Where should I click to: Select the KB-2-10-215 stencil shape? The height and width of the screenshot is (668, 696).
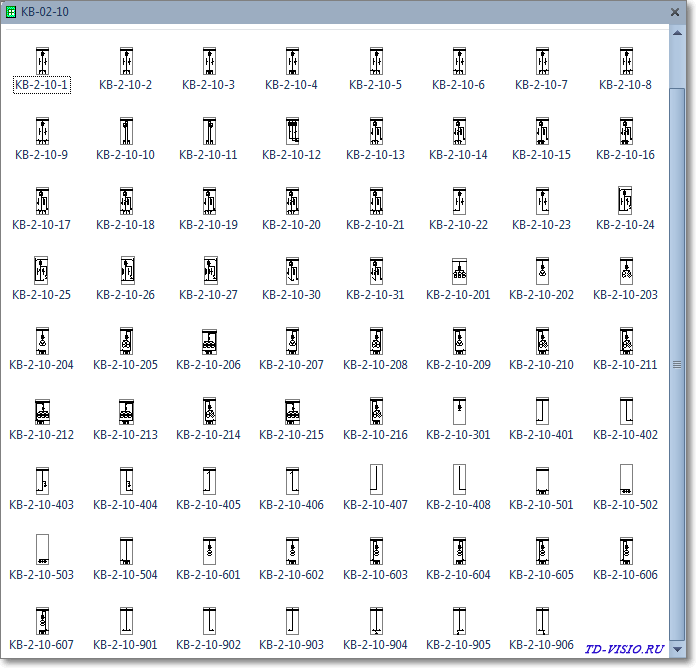click(x=292, y=411)
